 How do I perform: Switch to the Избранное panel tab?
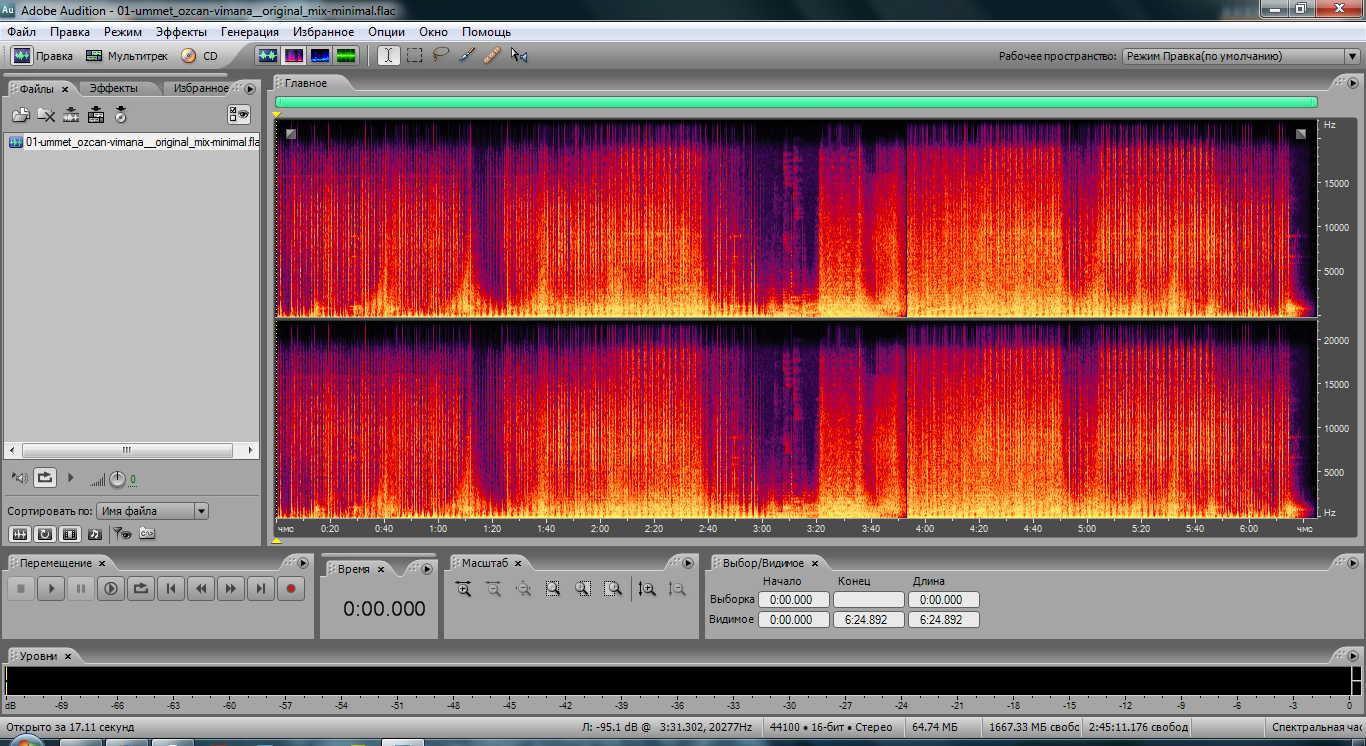[201, 88]
